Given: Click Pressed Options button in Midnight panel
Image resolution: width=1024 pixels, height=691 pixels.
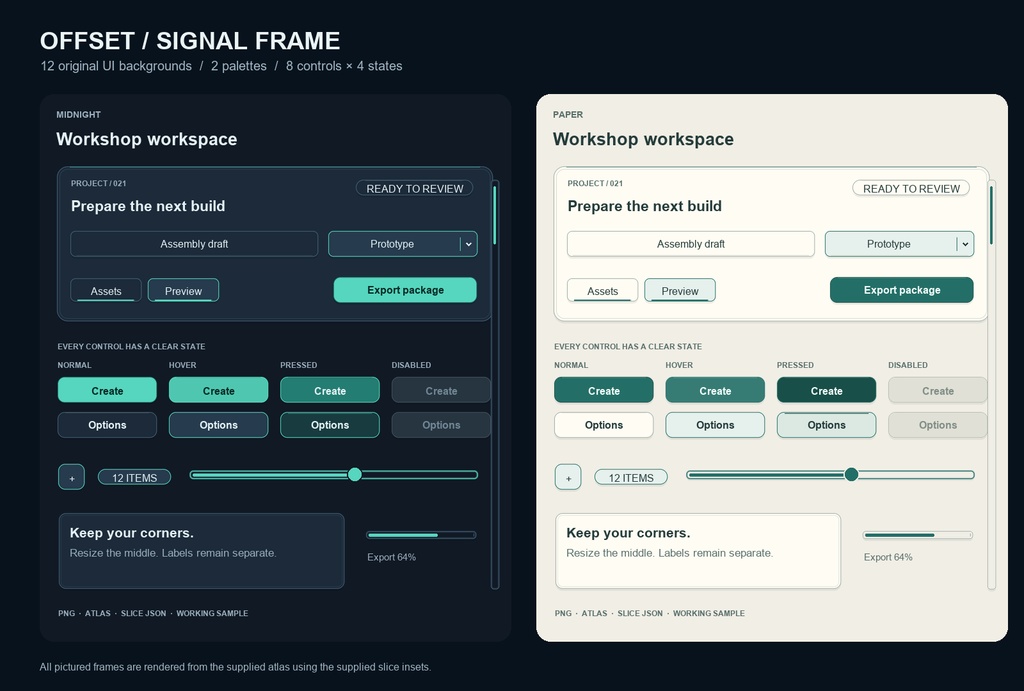Looking at the screenshot, I should coord(330,425).
